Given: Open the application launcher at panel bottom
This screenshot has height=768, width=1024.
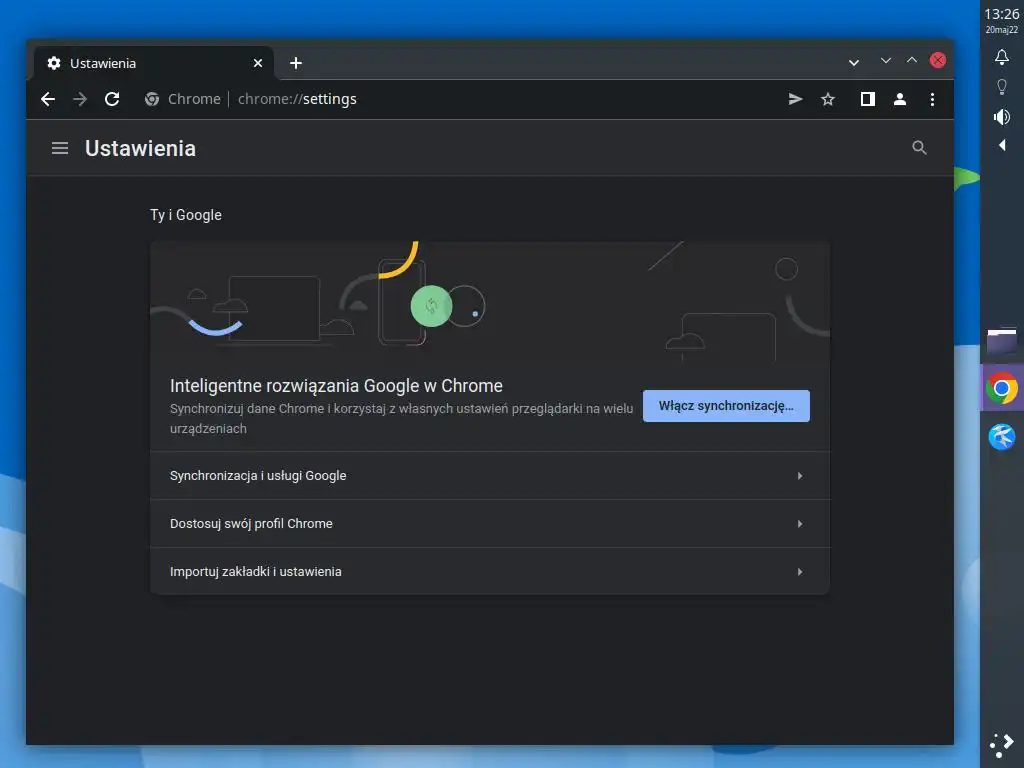Looking at the screenshot, I should tap(1002, 744).
